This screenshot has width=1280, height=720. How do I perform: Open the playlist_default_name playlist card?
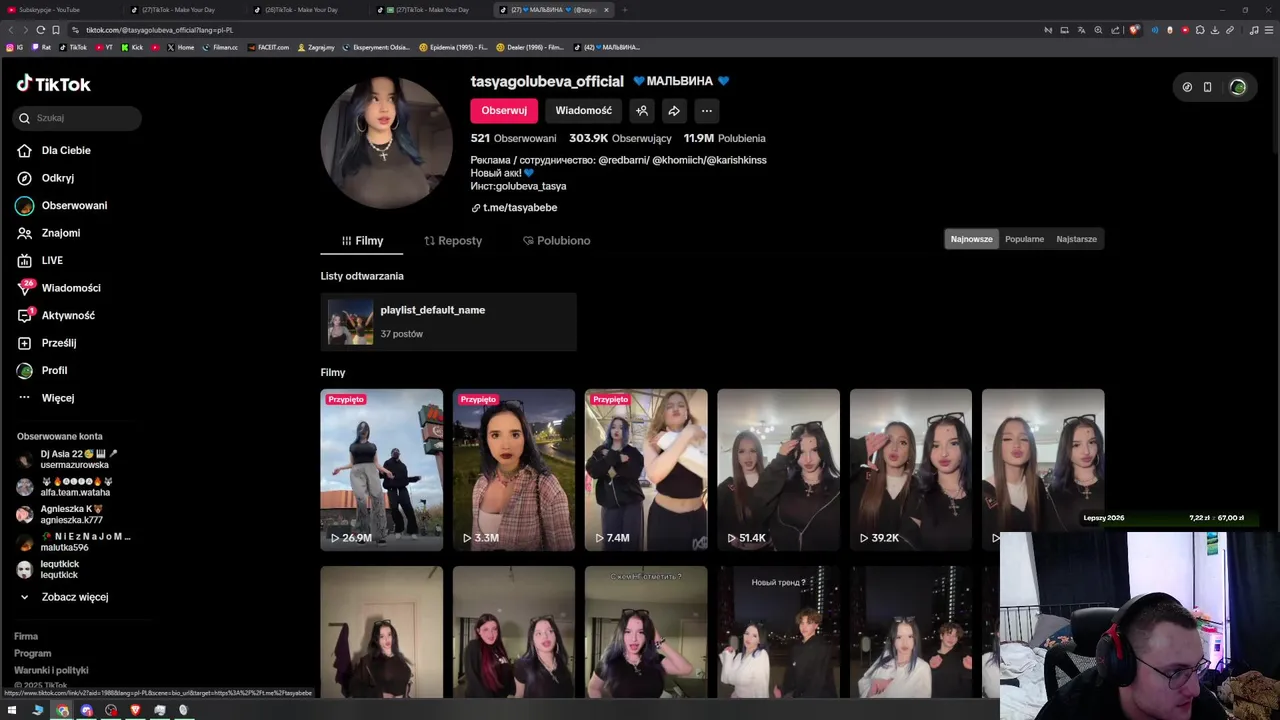[x=448, y=322]
